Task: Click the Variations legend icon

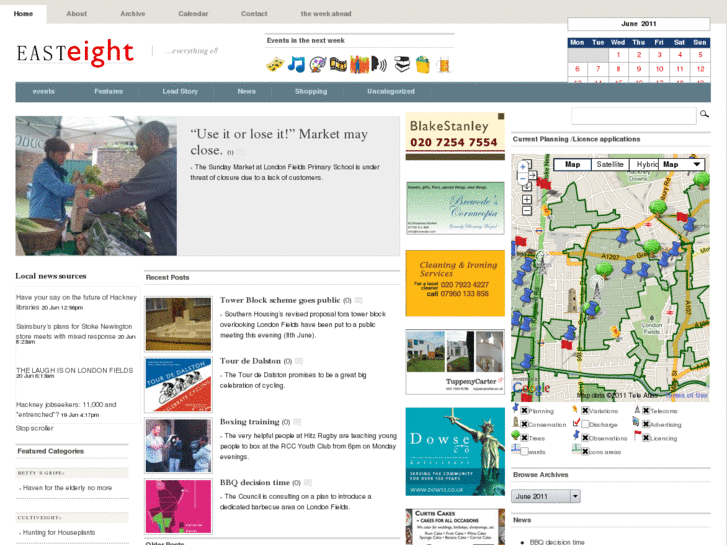Action: click(x=575, y=409)
